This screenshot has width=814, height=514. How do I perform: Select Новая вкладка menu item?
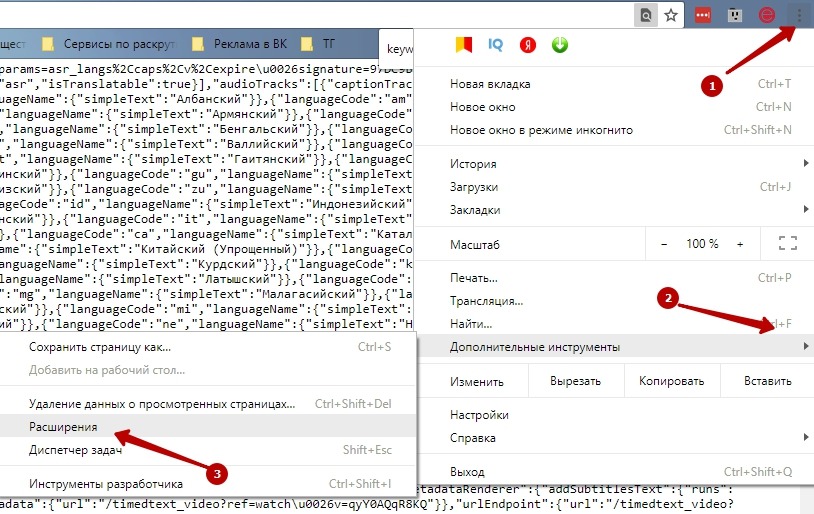click(x=615, y=84)
